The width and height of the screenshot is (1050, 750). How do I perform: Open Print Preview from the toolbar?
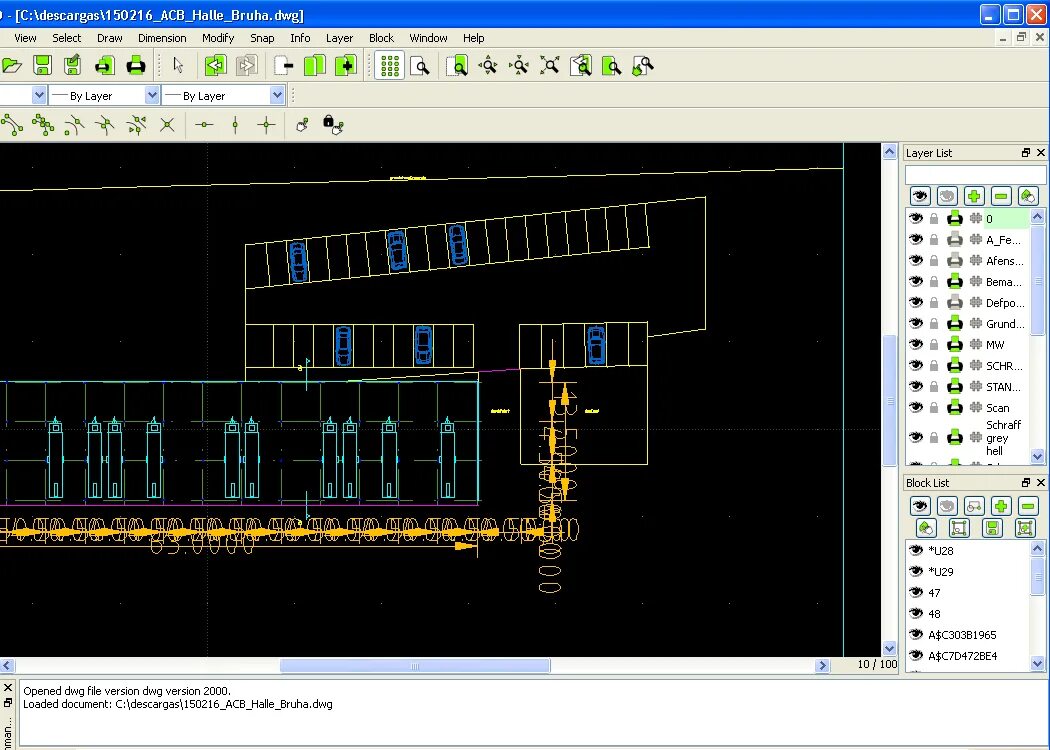point(104,66)
